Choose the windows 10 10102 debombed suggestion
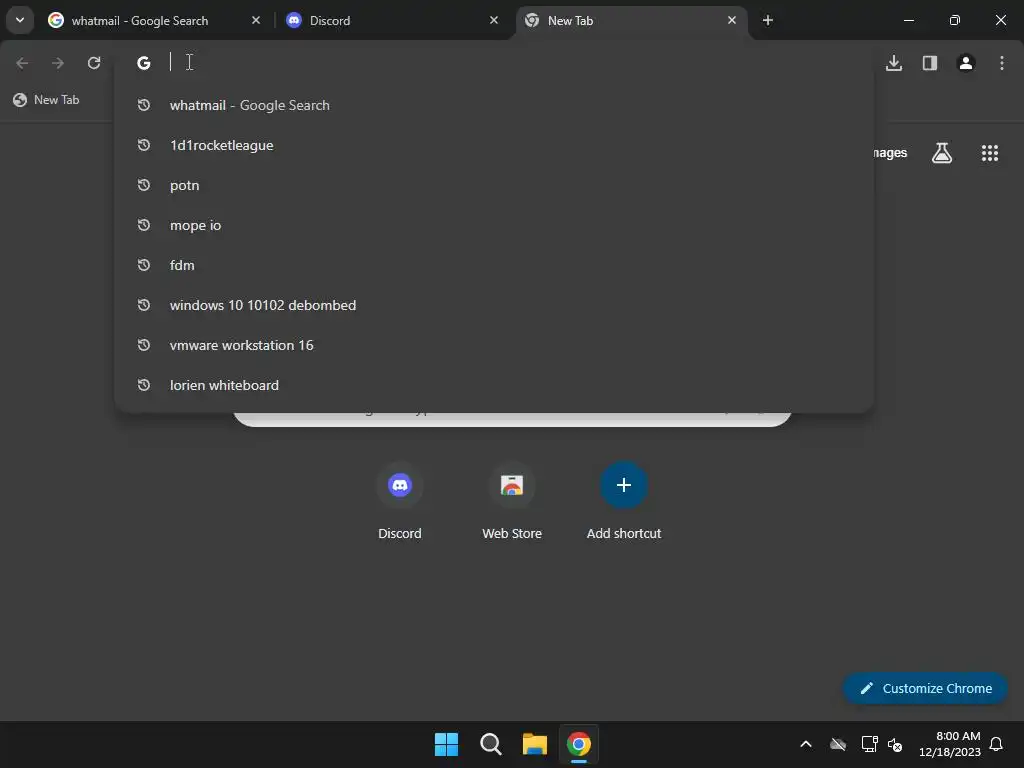 [x=494, y=305]
